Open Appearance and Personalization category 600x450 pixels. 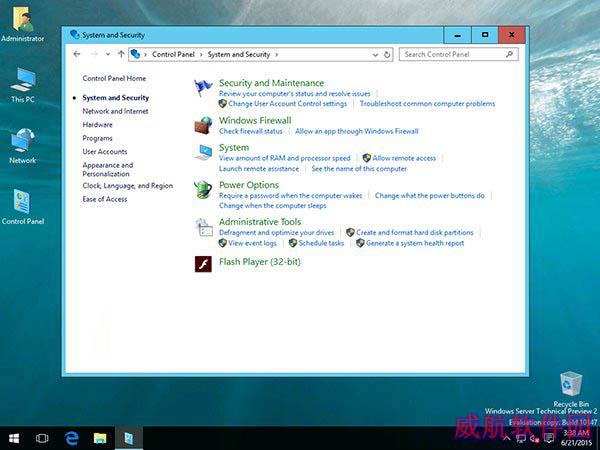pyautogui.click(x=108, y=170)
